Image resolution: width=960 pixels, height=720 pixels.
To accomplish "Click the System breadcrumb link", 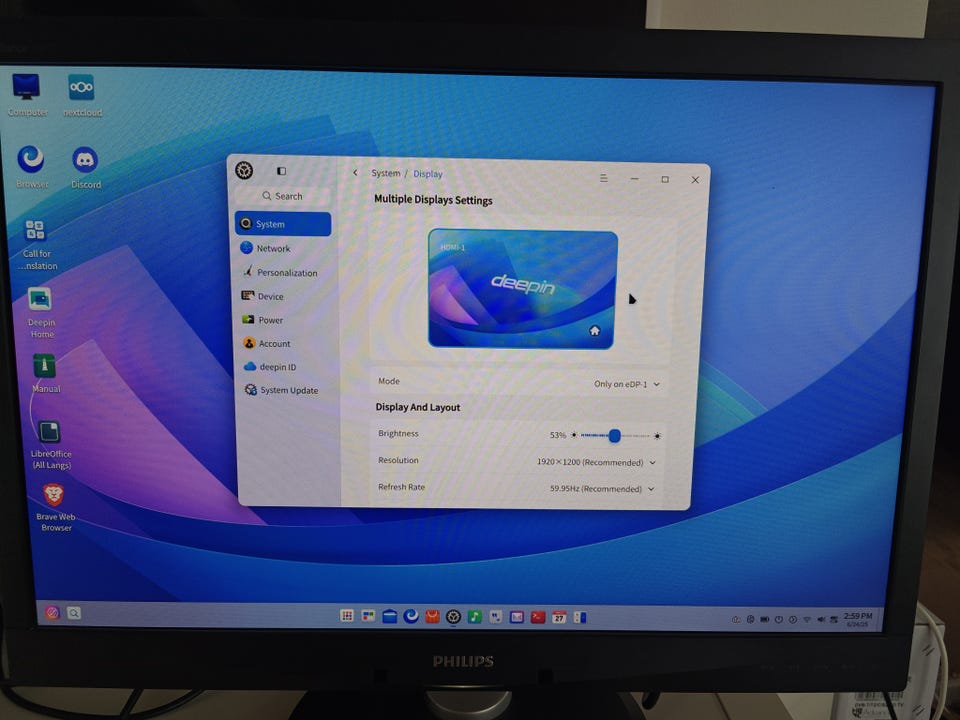I will 386,173.
